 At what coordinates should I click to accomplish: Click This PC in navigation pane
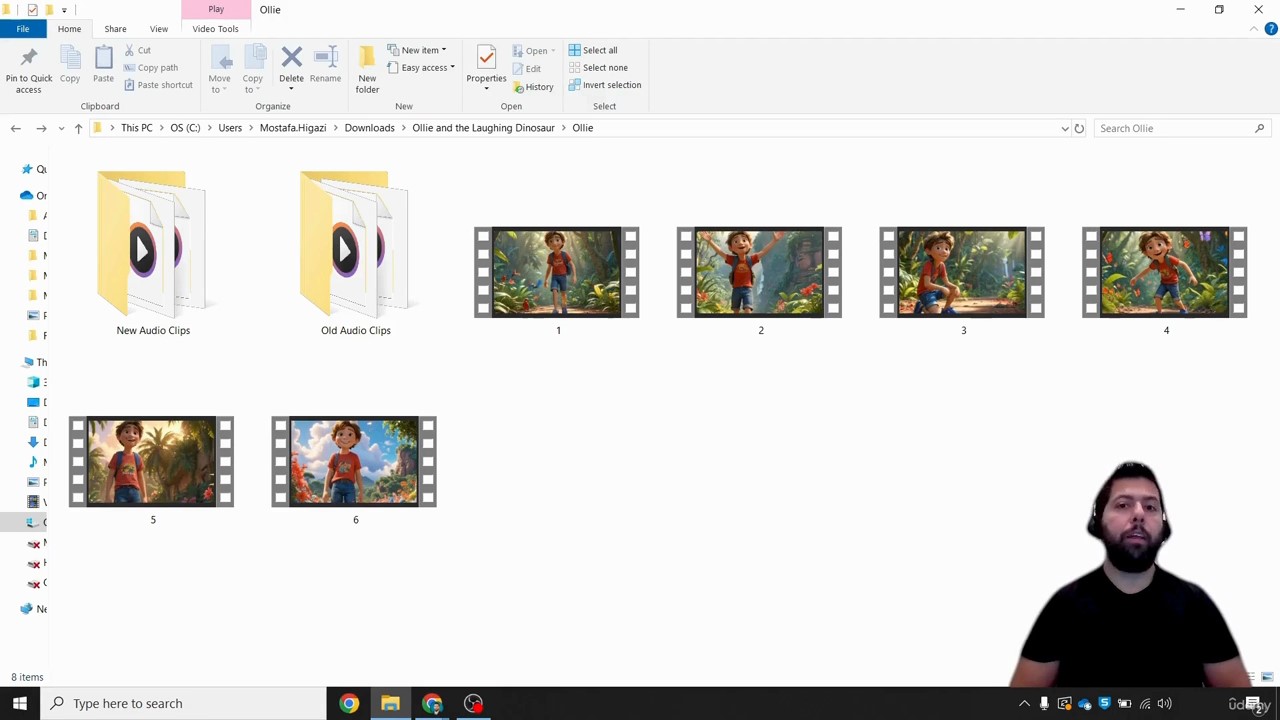(35, 362)
